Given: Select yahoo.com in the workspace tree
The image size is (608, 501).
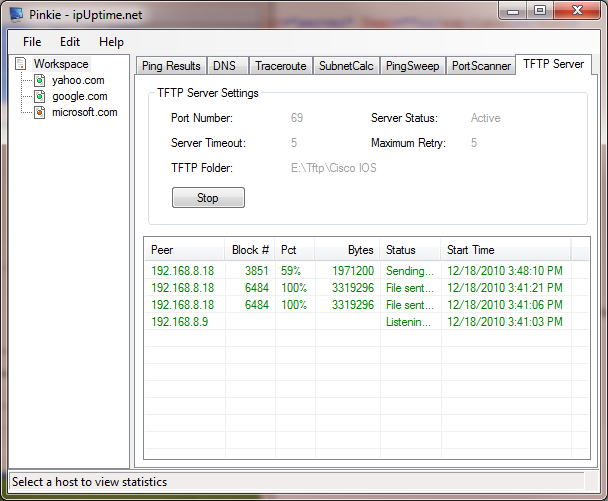Looking at the screenshot, I should [78, 80].
